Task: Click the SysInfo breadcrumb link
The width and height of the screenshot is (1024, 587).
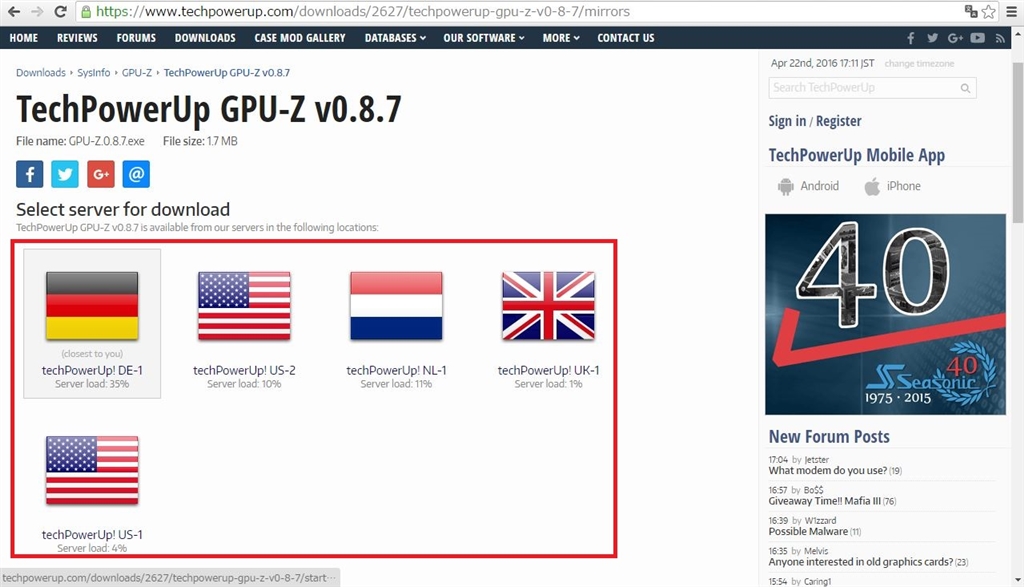Action: coord(93,72)
